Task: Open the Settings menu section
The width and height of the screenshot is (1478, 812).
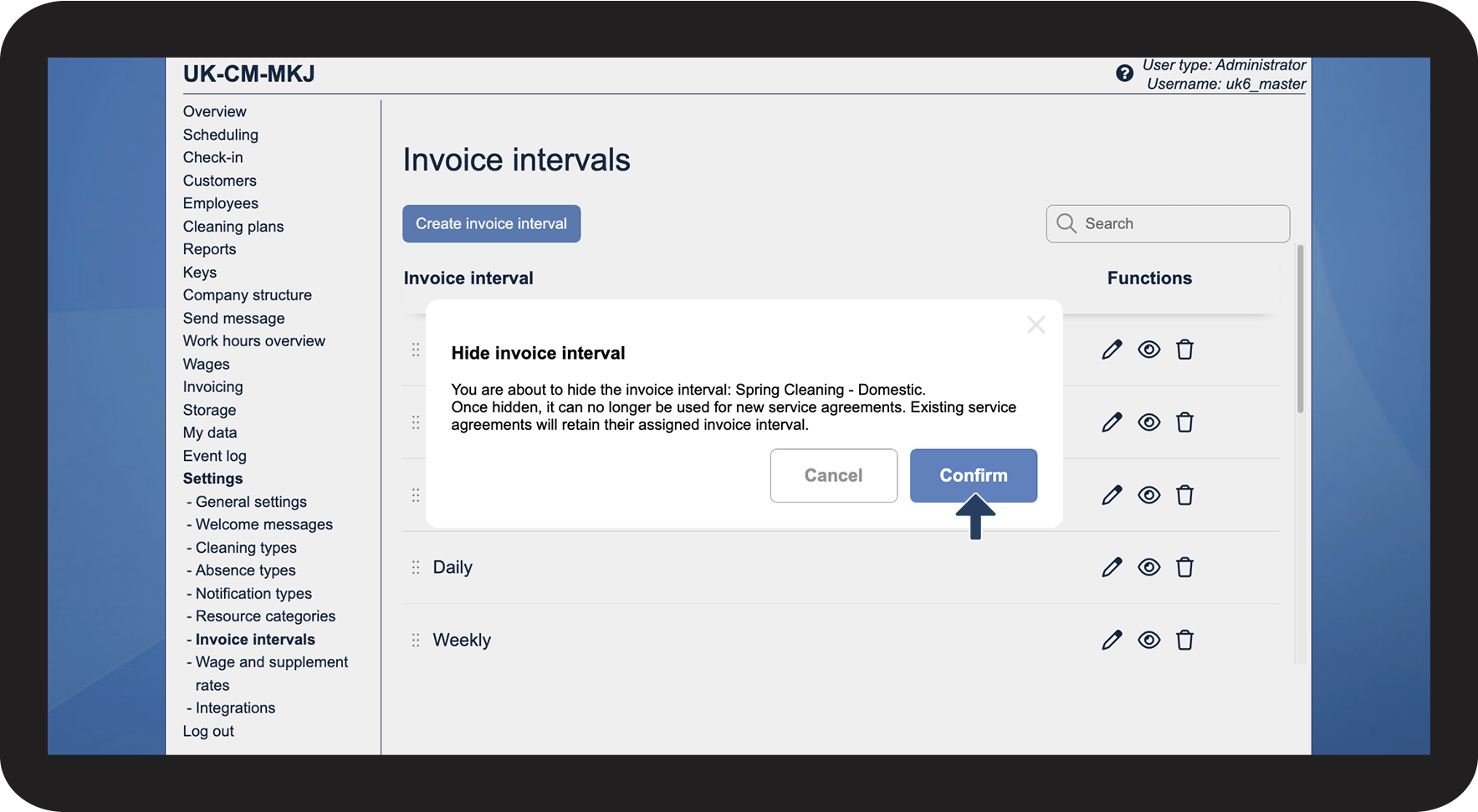Action: click(212, 478)
